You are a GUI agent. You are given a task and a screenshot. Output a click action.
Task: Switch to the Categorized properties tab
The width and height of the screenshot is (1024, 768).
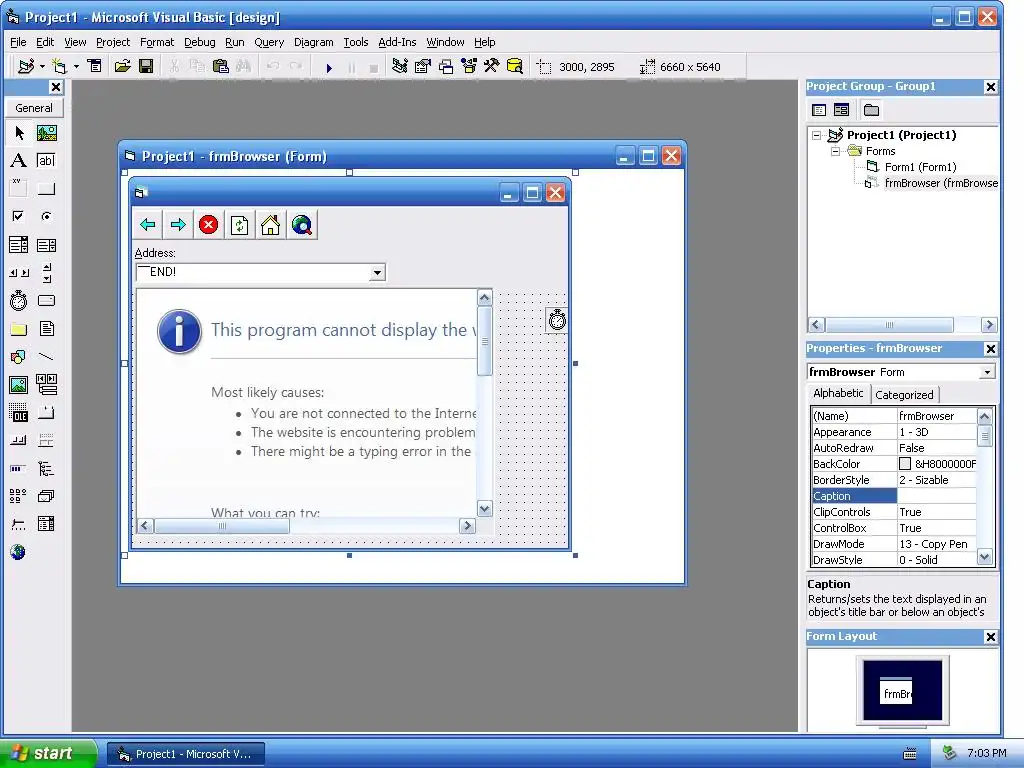pyautogui.click(x=904, y=395)
